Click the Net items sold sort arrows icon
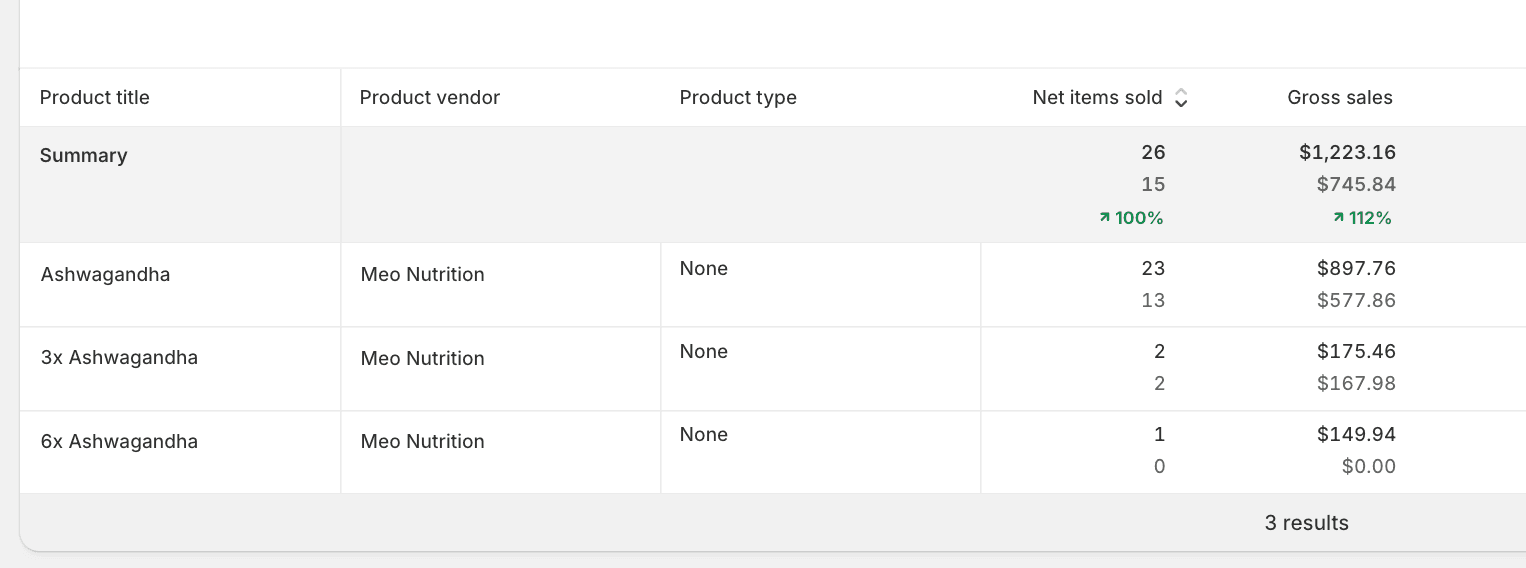 click(1181, 98)
